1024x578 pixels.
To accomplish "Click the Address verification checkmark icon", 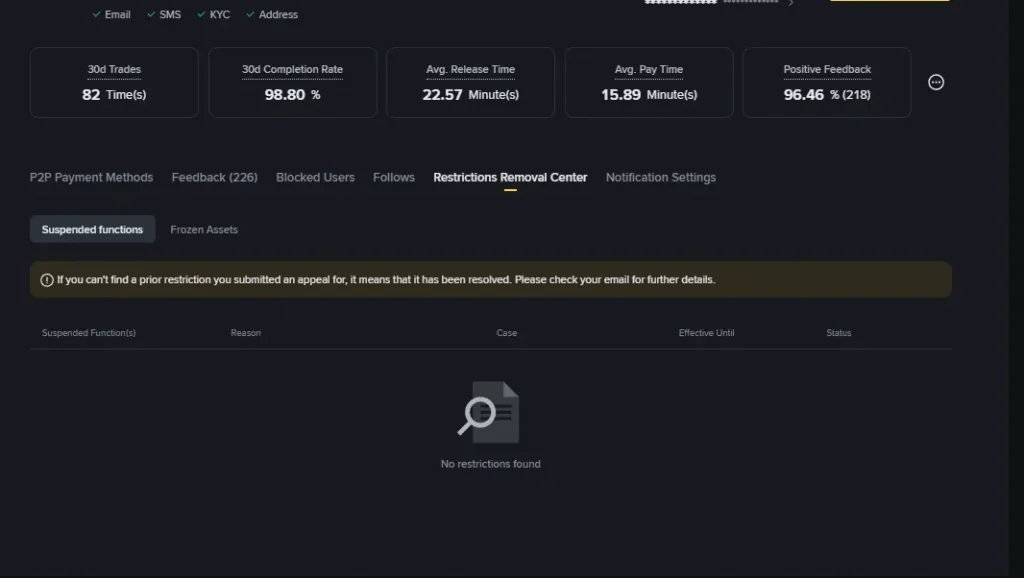I will pos(251,15).
